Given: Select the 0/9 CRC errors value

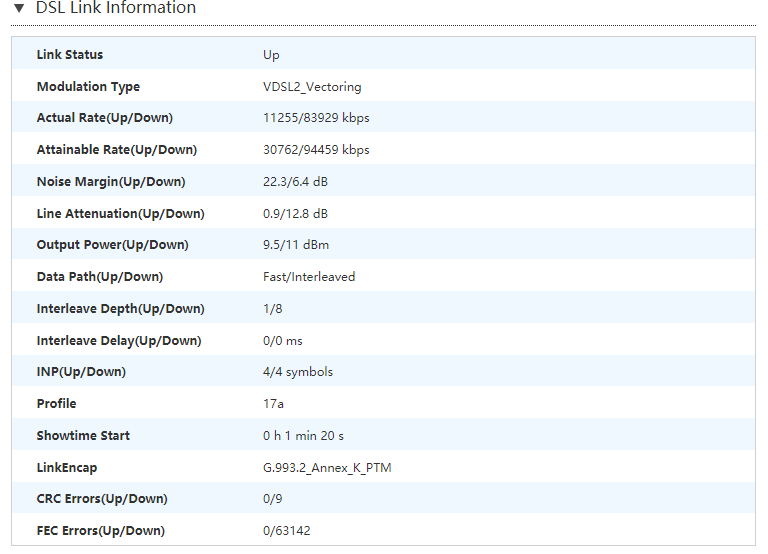Looking at the screenshot, I should [272, 499].
